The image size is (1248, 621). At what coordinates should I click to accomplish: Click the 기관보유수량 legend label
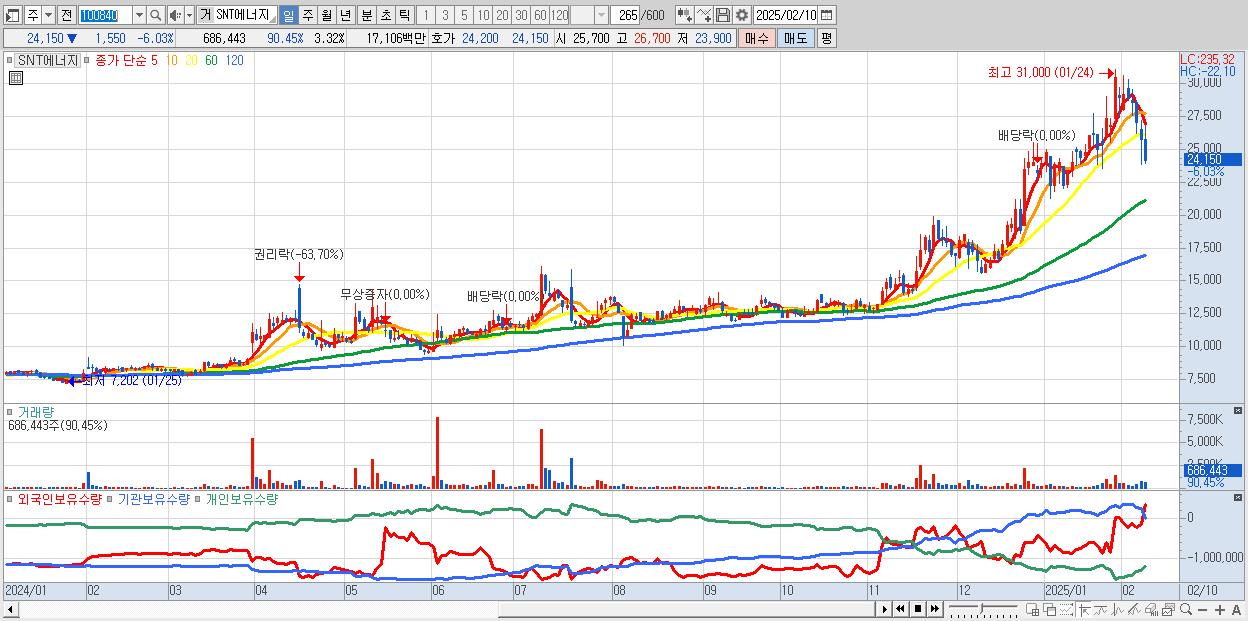tap(154, 498)
